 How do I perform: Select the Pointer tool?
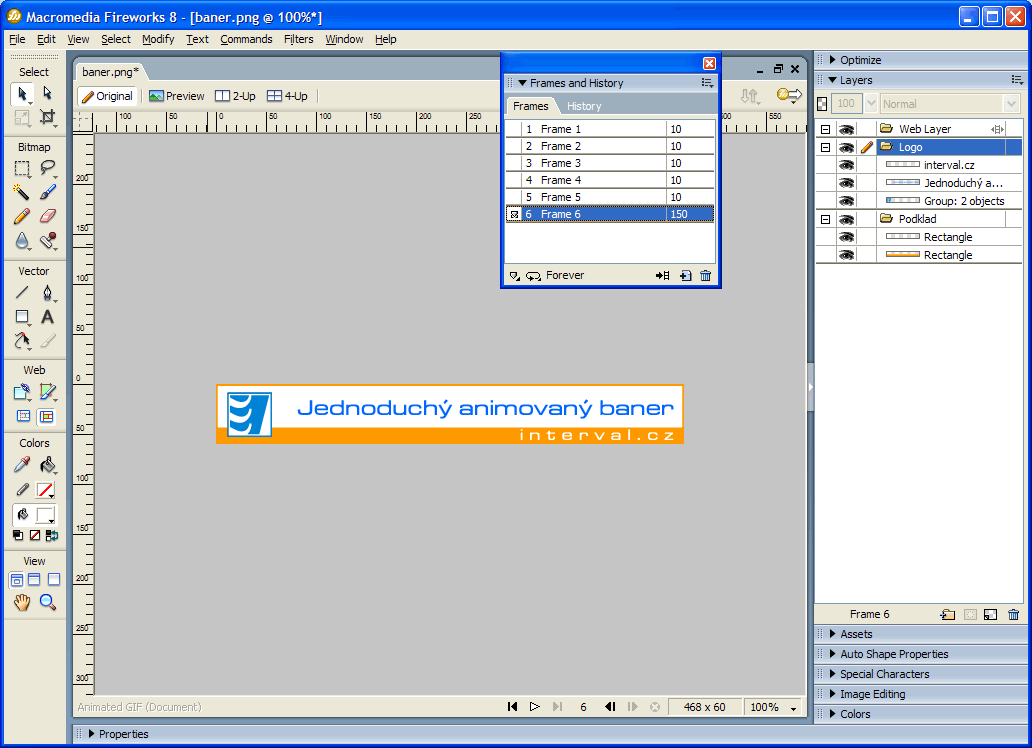coord(22,94)
